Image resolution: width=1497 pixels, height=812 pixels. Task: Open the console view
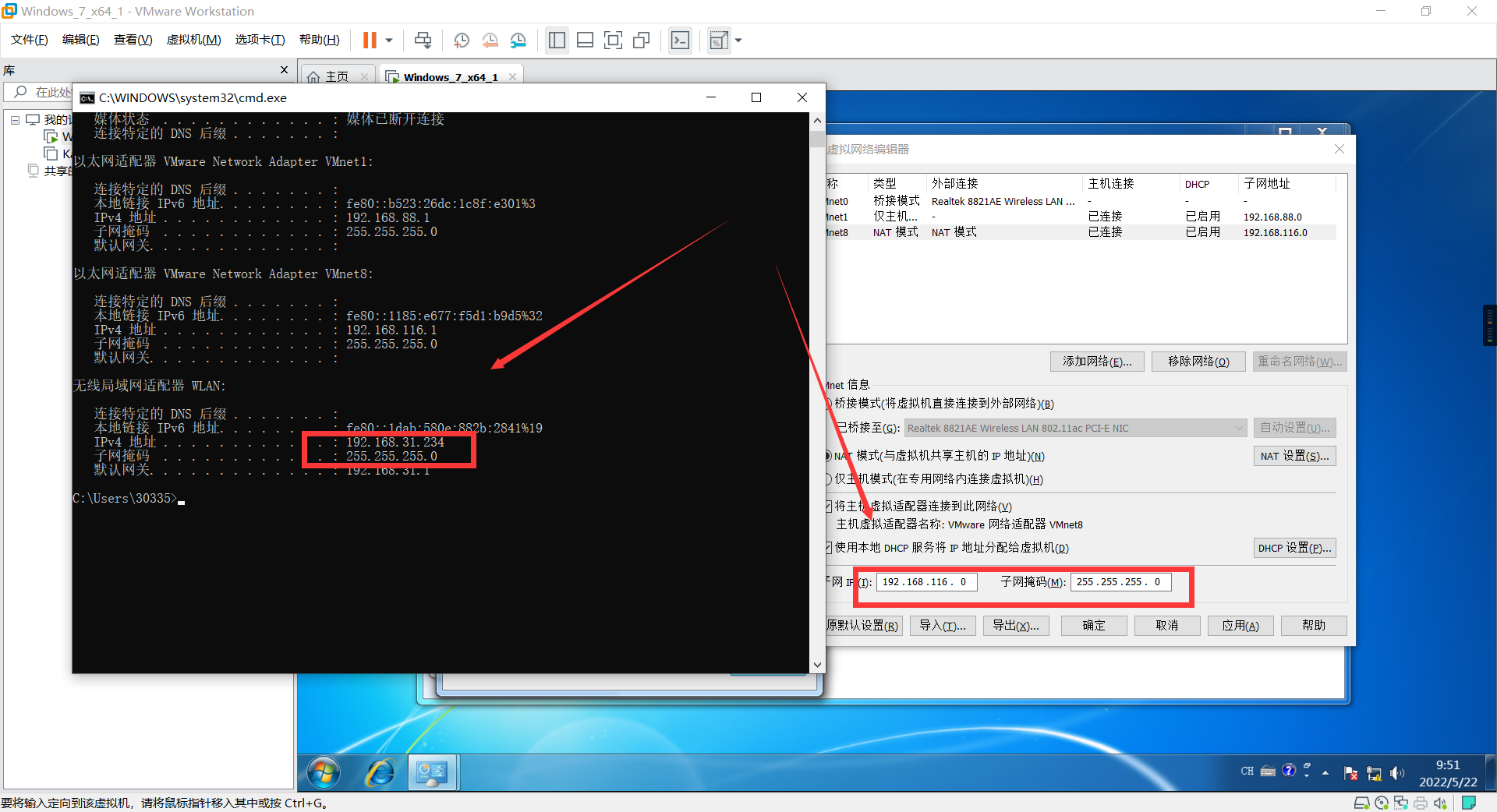click(680, 40)
